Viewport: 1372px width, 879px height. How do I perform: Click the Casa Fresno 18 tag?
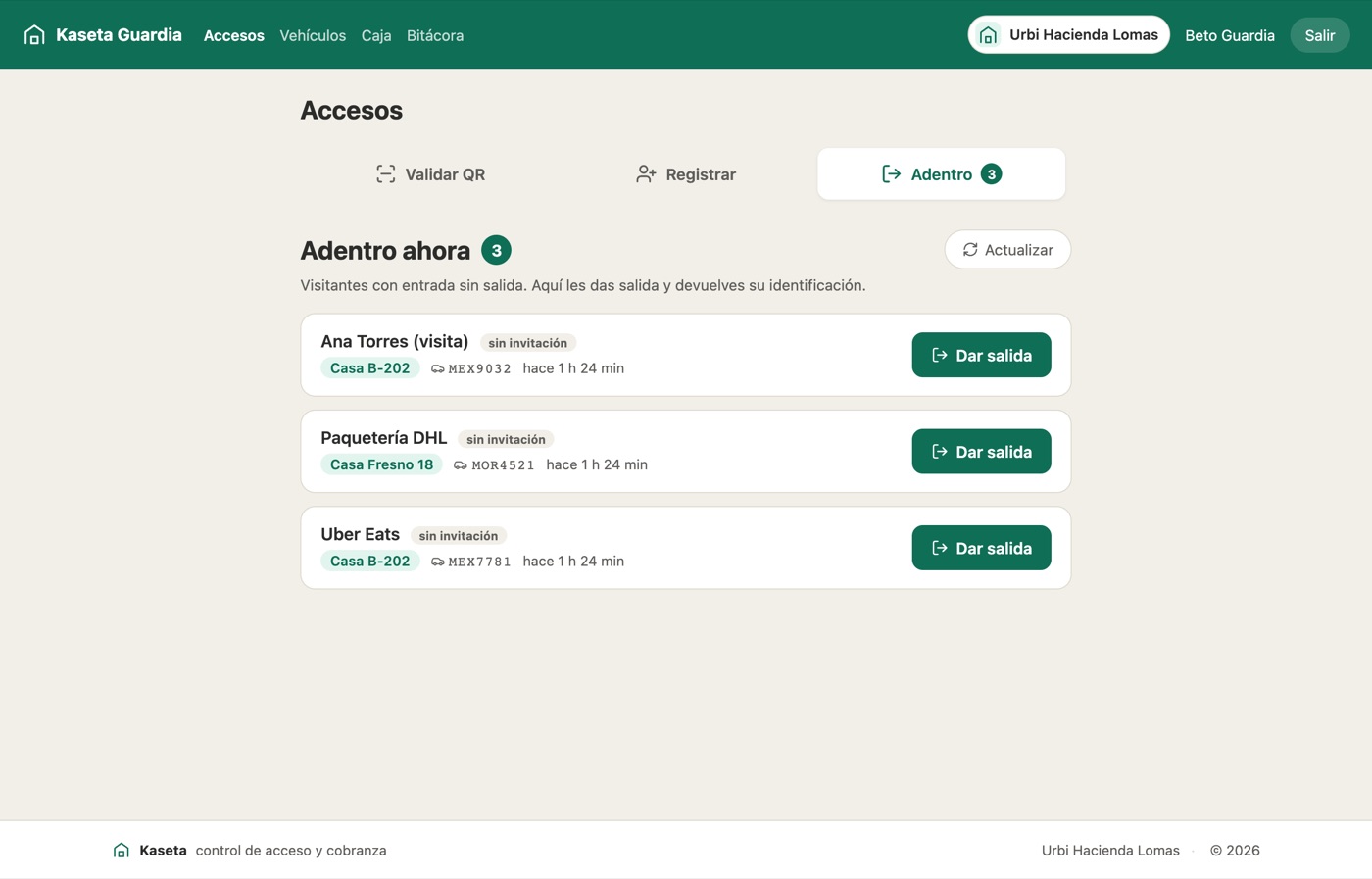[381, 464]
